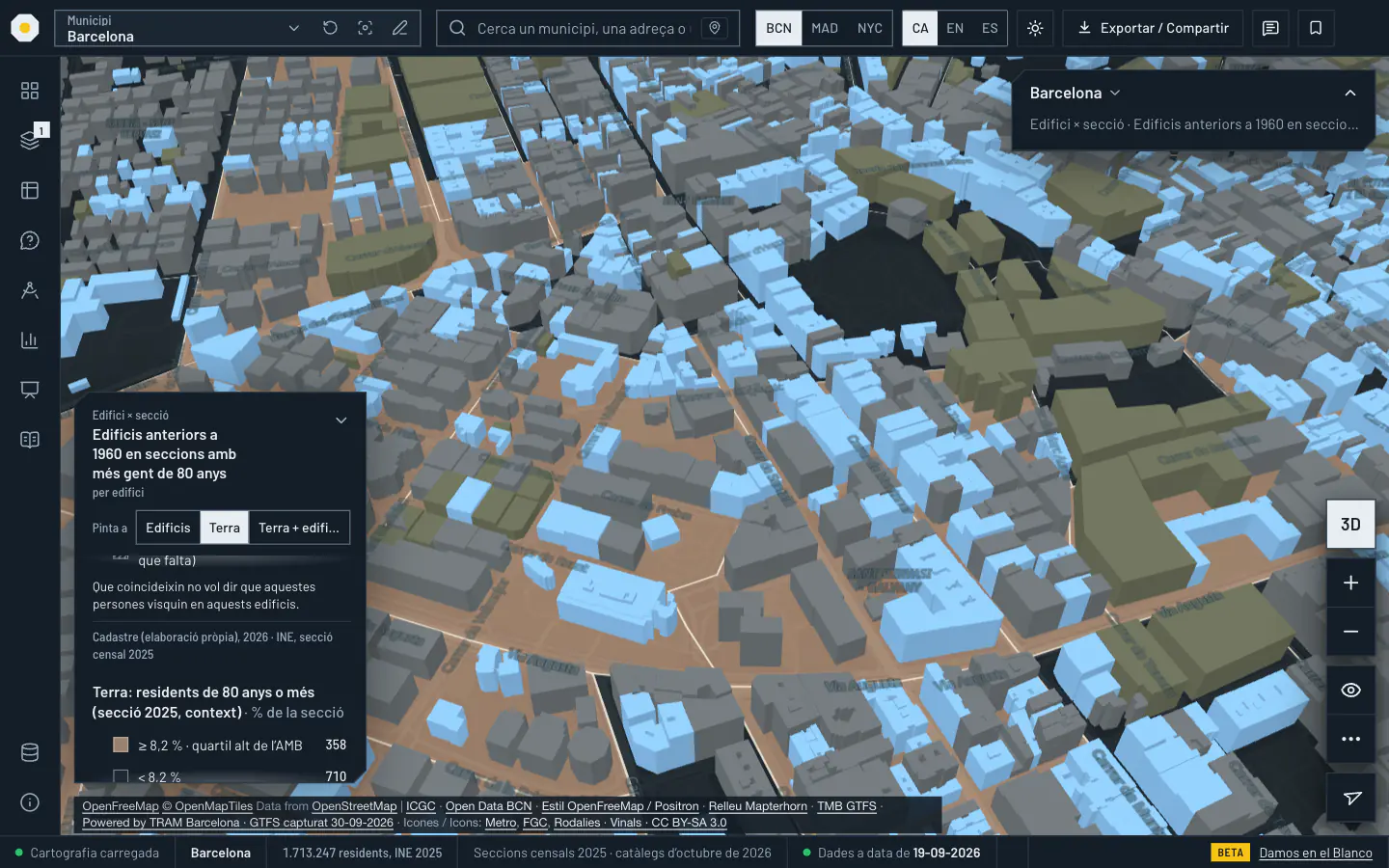Collapse the right Barcelona panel with up chevron
This screenshot has height=868, width=1389.
pyautogui.click(x=1350, y=93)
